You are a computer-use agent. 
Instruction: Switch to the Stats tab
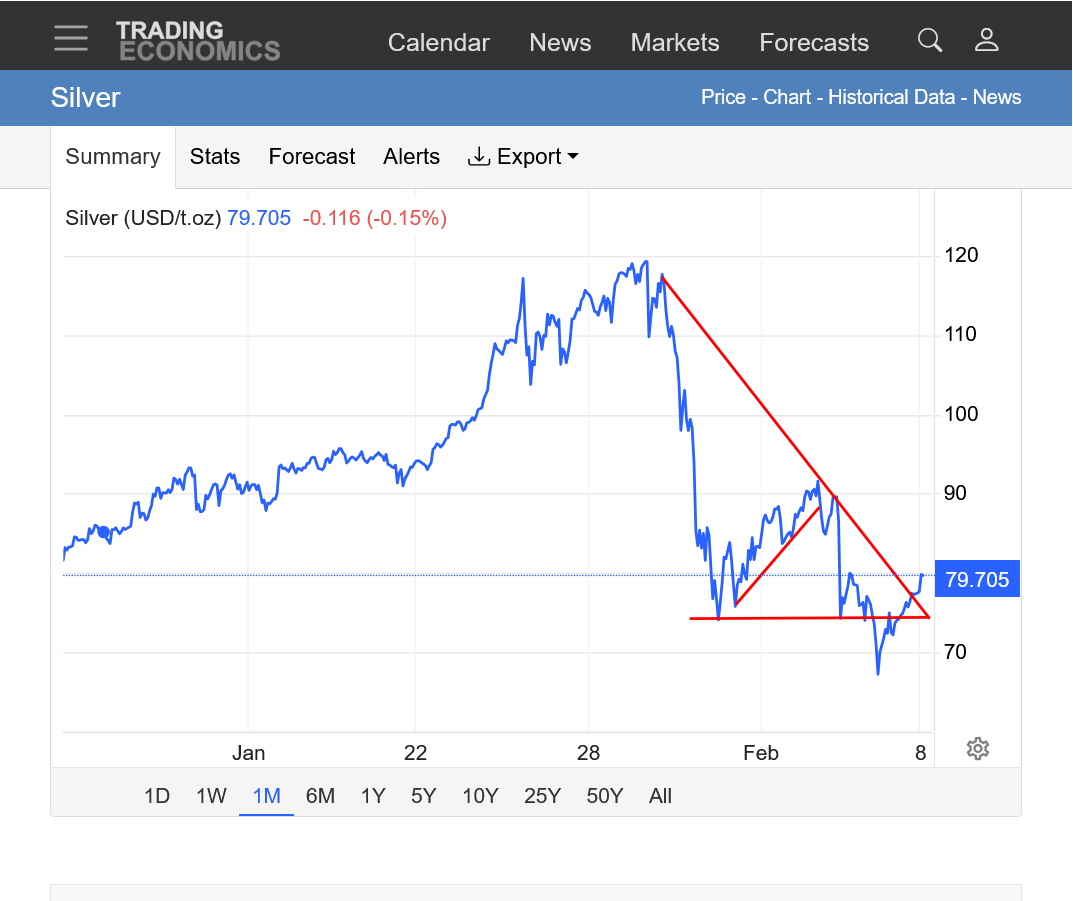coord(215,157)
